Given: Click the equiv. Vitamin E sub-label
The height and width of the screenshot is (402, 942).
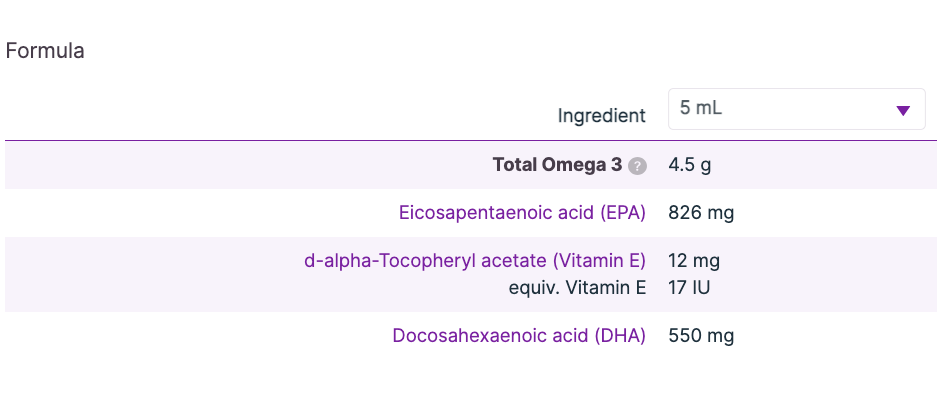Looking at the screenshot, I should coord(577,288).
